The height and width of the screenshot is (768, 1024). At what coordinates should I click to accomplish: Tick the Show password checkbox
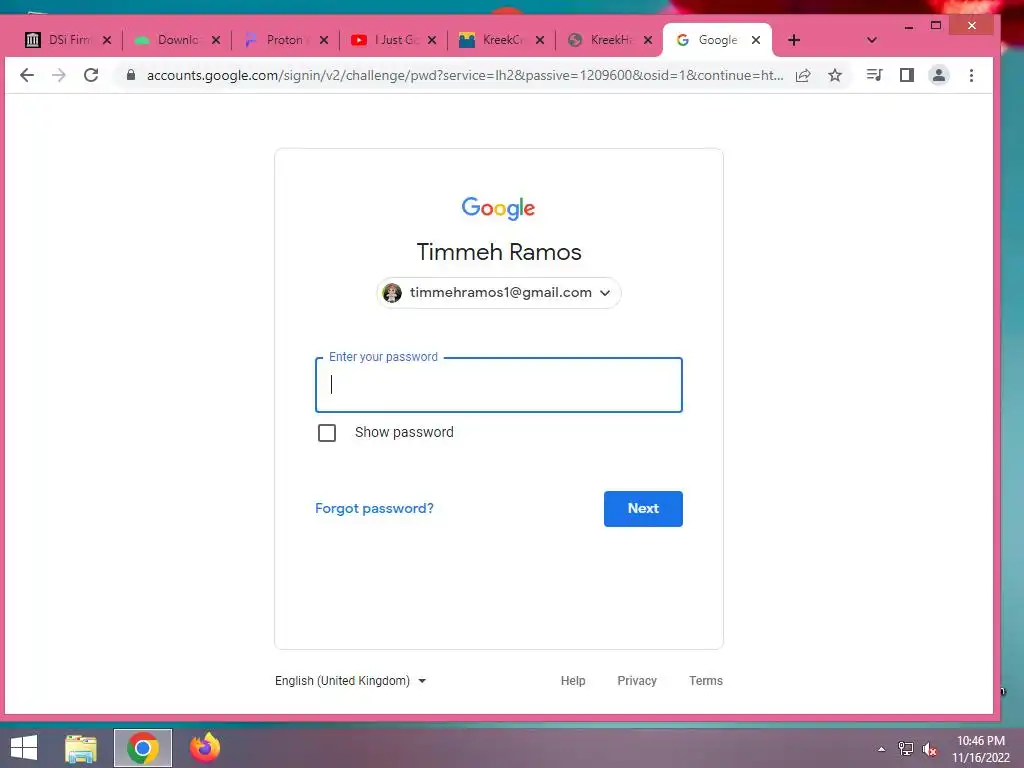(327, 432)
